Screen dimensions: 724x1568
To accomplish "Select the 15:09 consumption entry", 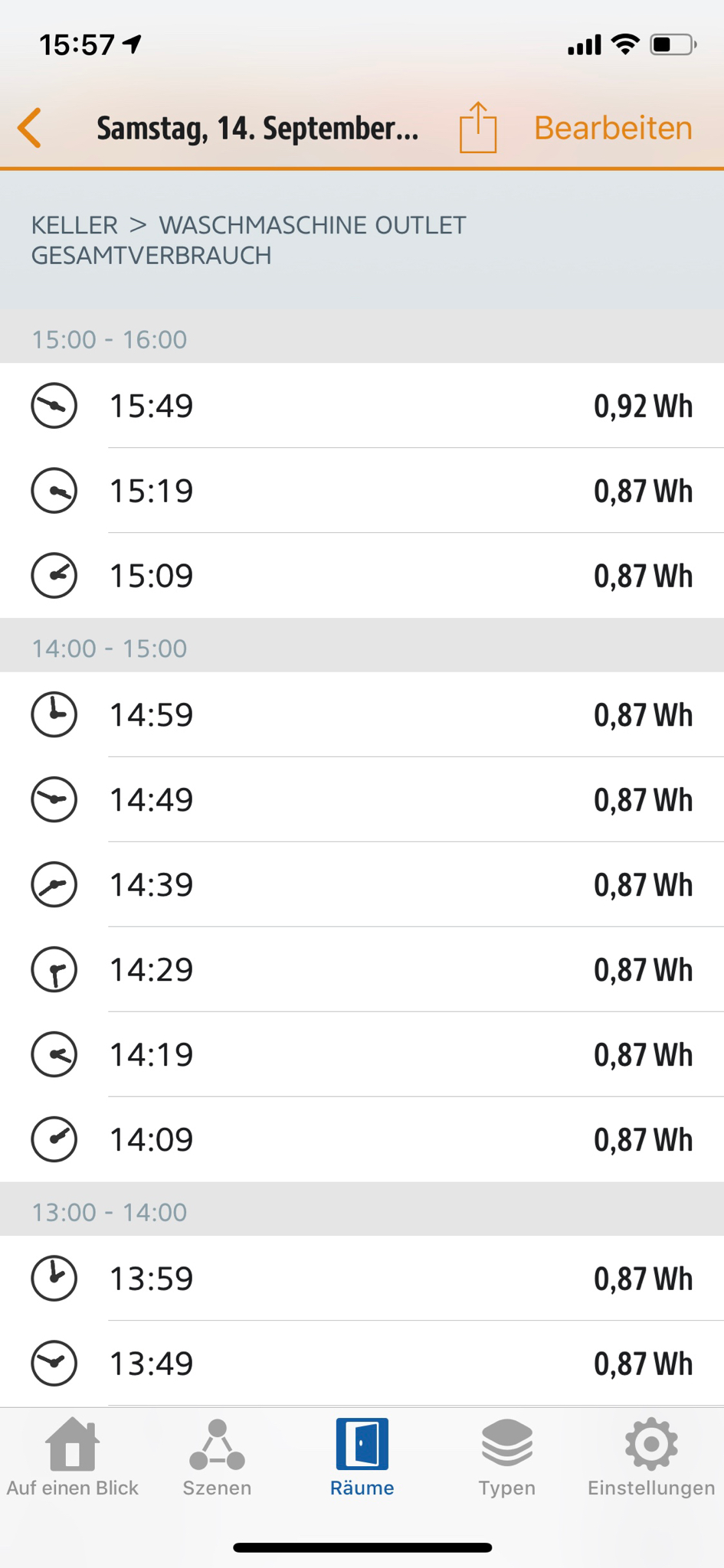I will 362,576.
